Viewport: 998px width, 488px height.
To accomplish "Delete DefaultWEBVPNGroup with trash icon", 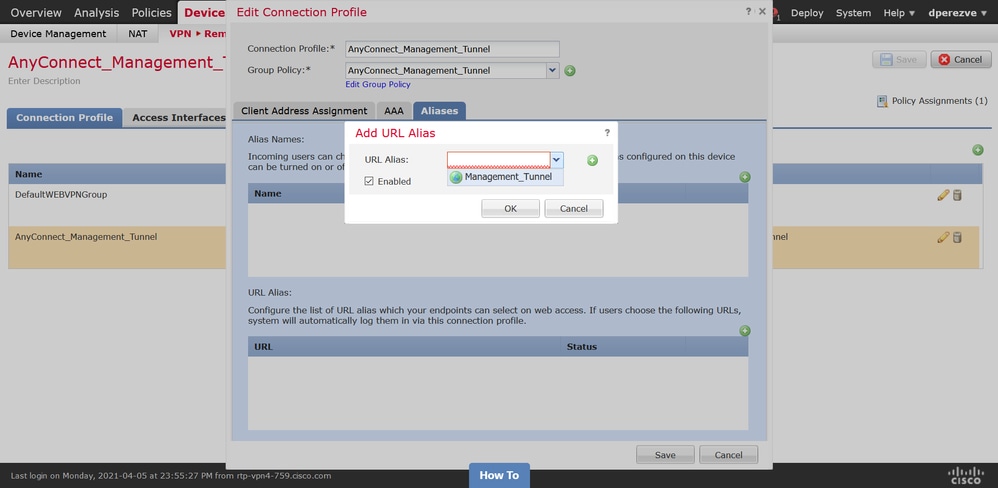I will 957,195.
